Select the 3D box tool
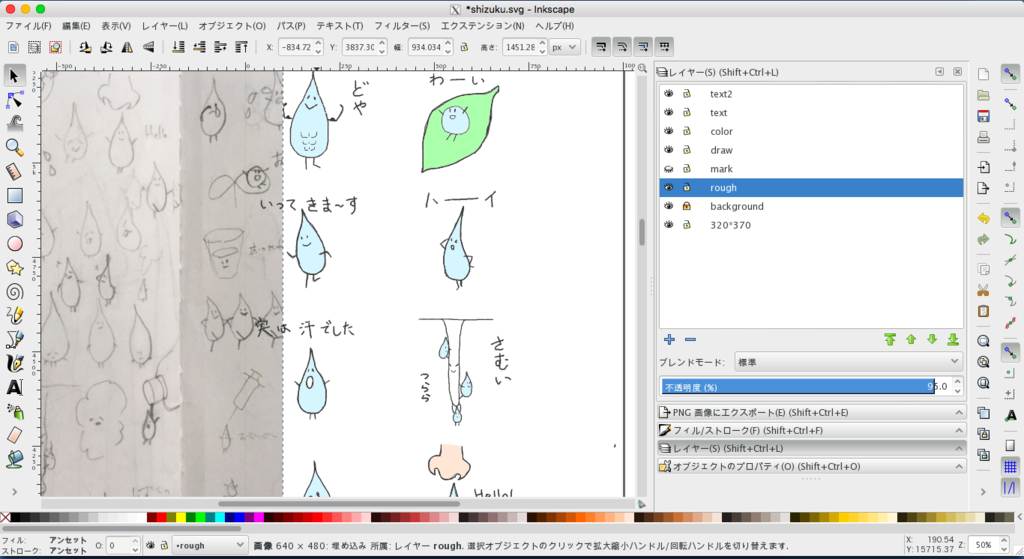Image resolution: width=1024 pixels, height=559 pixels. 14,219
